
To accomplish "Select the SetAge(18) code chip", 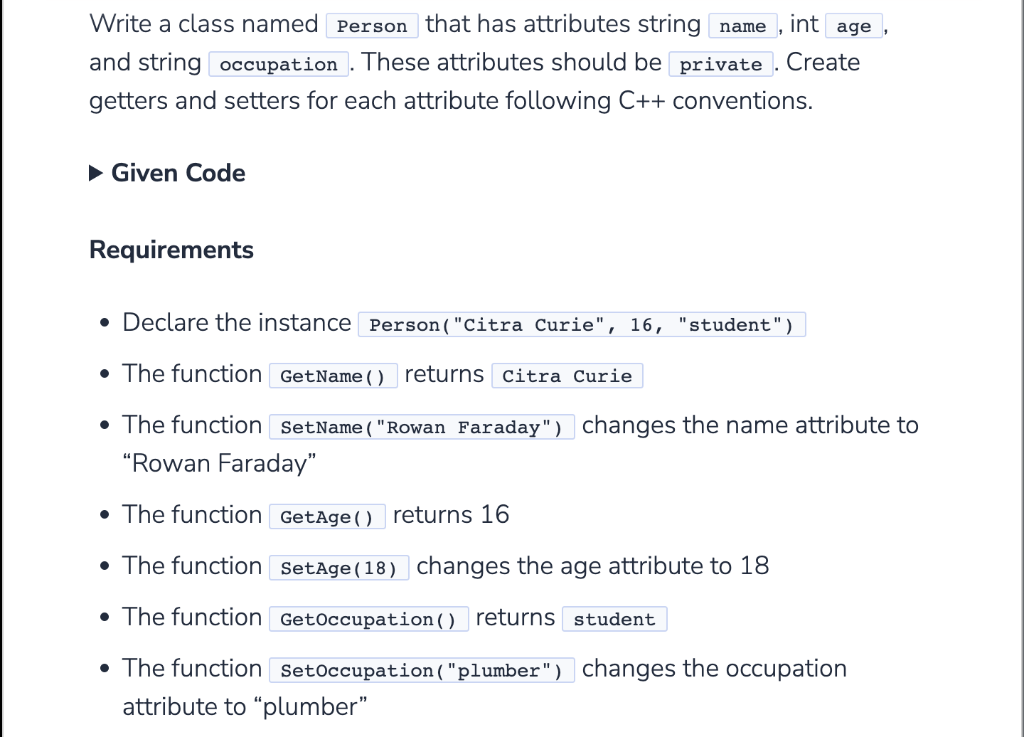I will click(x=339, y=567).
